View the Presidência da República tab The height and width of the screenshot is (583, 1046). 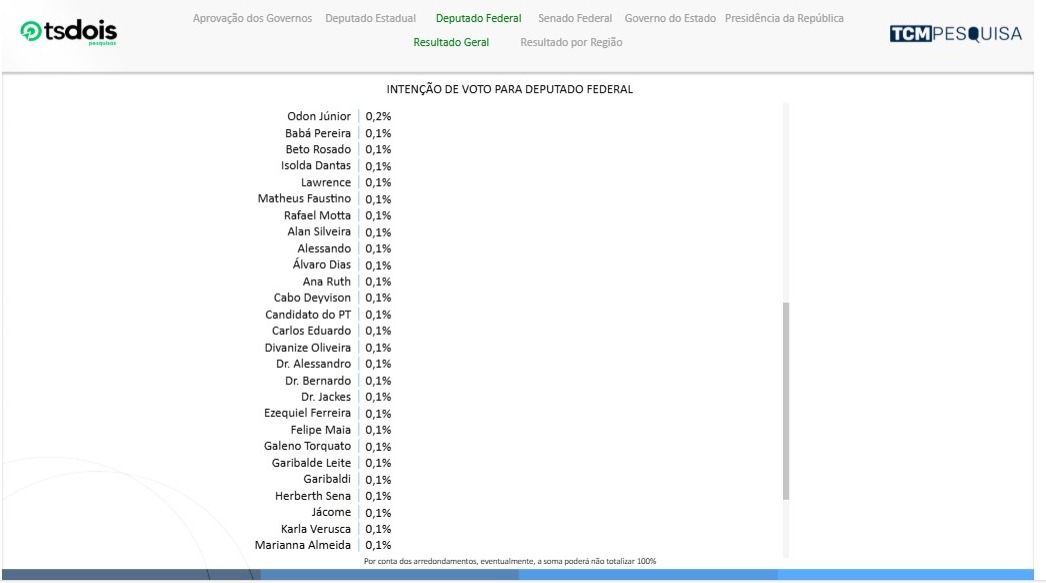tap(784, 18)
